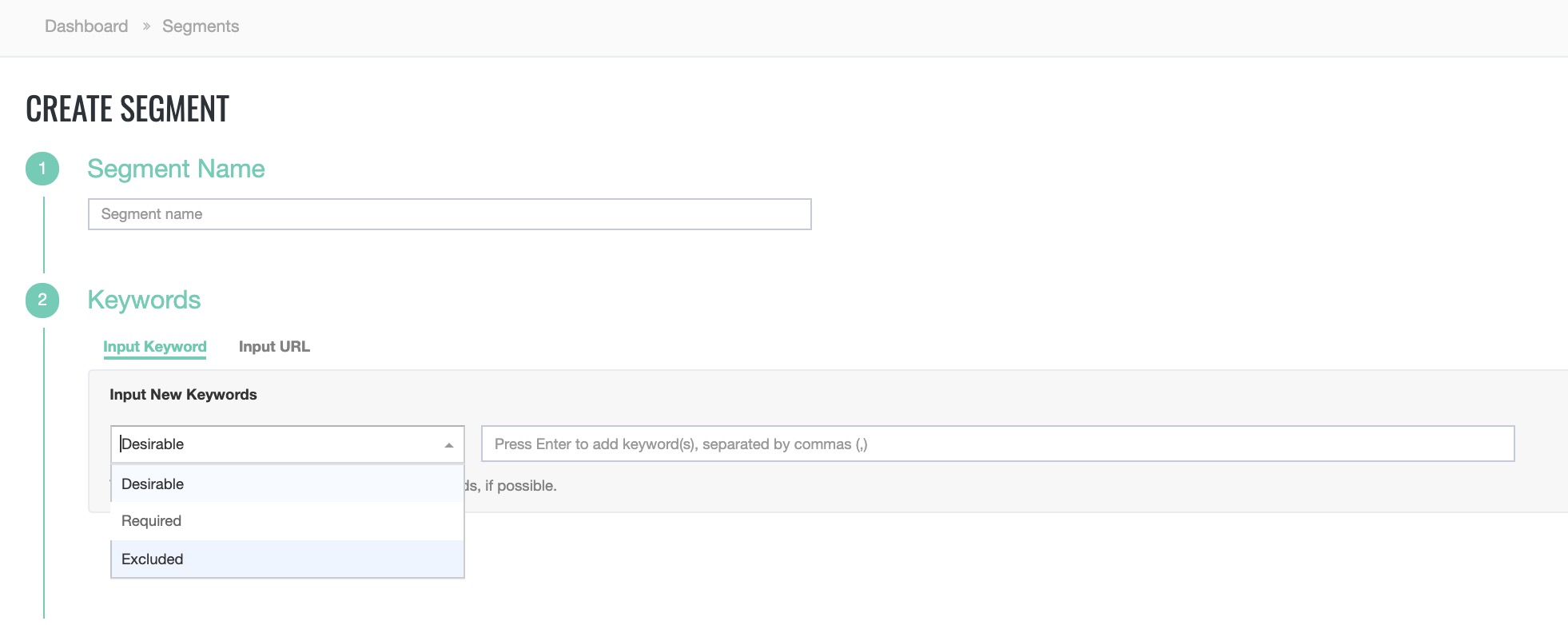Select the Input Keyword tab
Screen dimensions: 1568x625
click(x=155, y=347)
